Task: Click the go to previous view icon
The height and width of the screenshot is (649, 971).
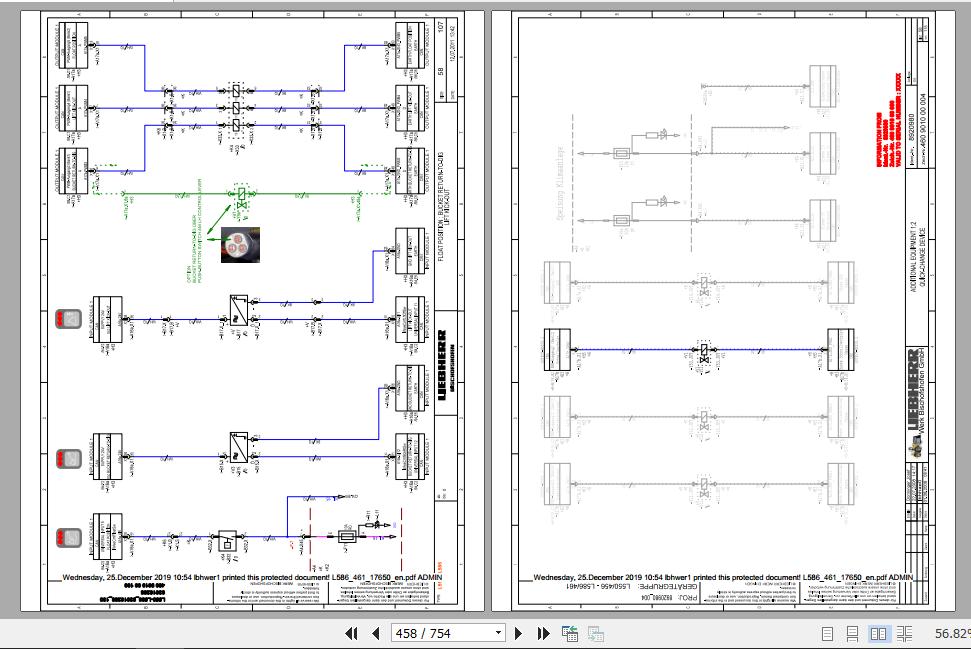Action: coord(570,634)
